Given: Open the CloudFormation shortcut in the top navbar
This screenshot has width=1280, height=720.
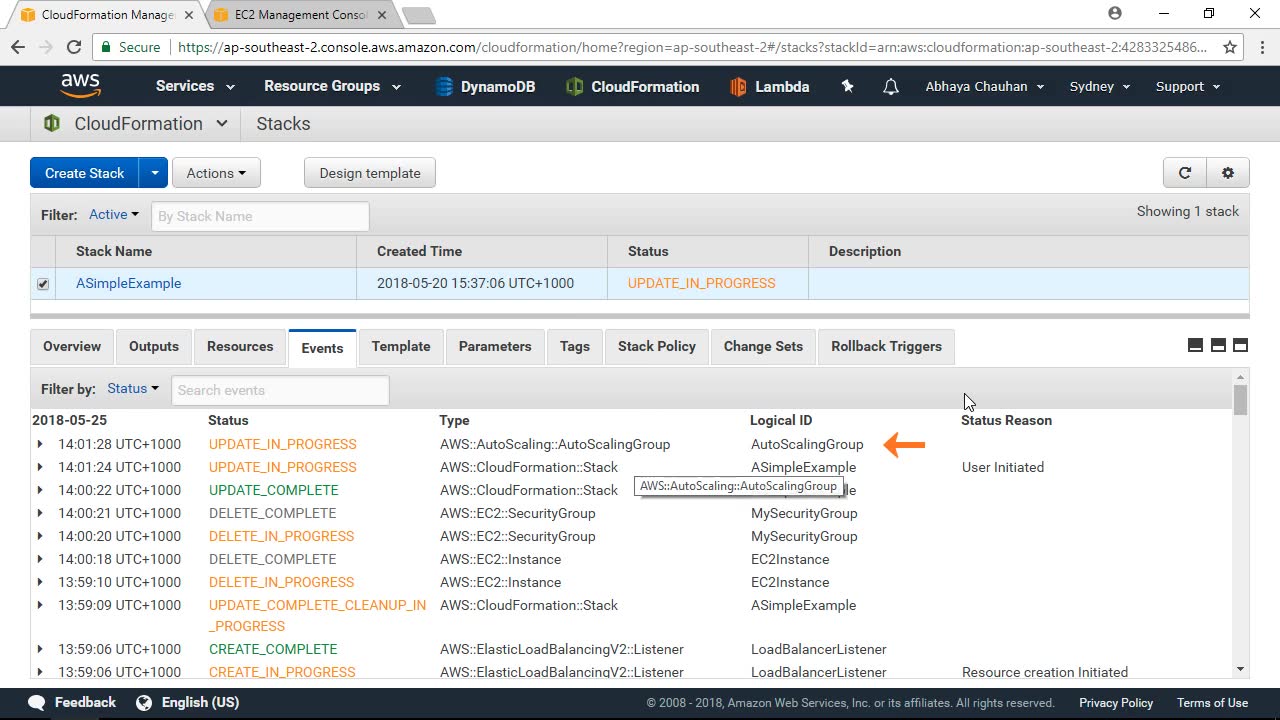Looking at the screenshot, I should [x=632, y=87].
